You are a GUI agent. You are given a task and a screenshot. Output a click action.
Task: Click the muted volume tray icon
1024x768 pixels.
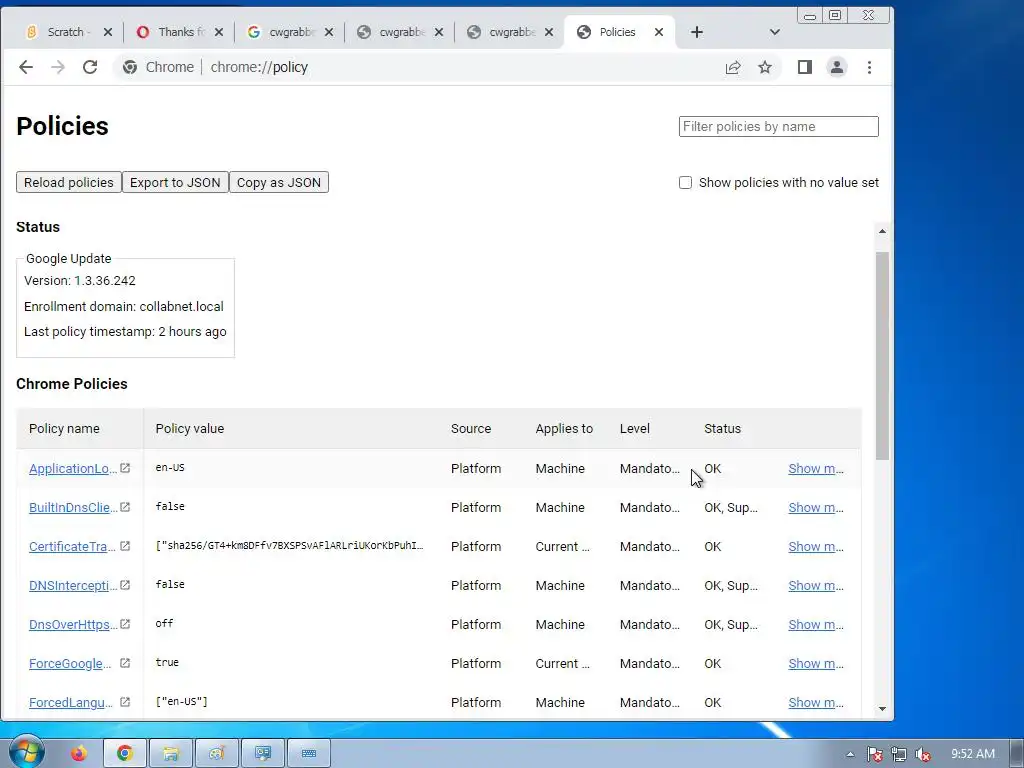click(x=923, y=754)
